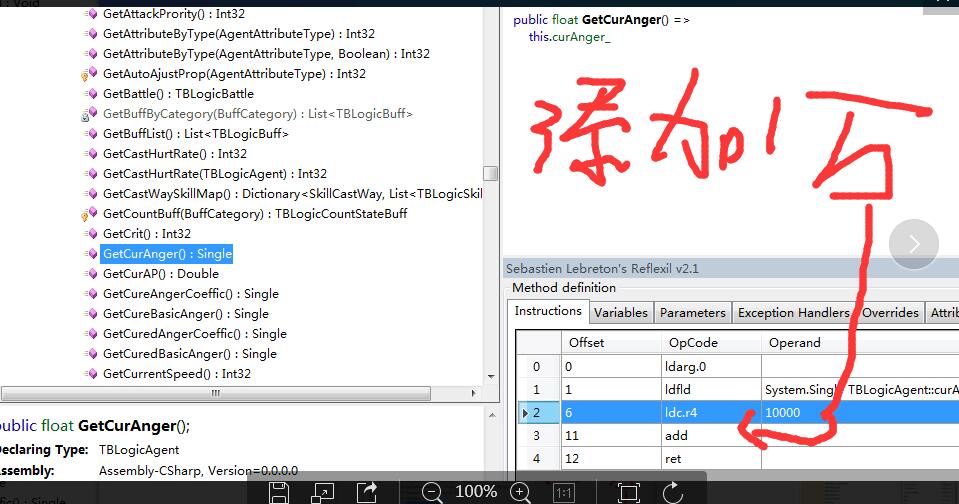
Task: Click offset cell 12 in the ret row
Action: point(612,459)
